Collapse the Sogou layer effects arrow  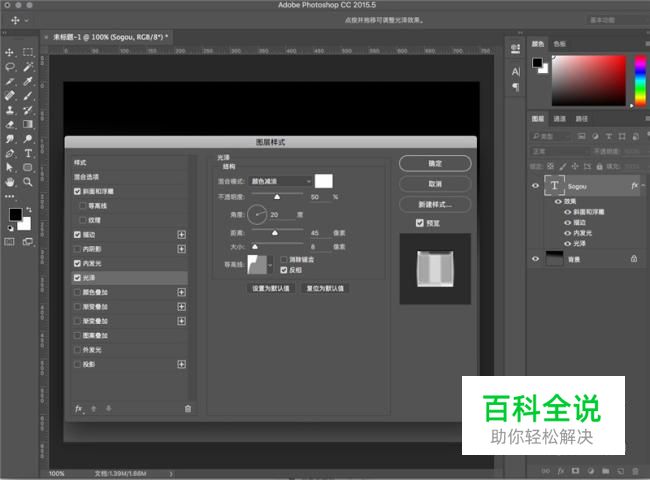pyautogui.click(x=643, y=186)
